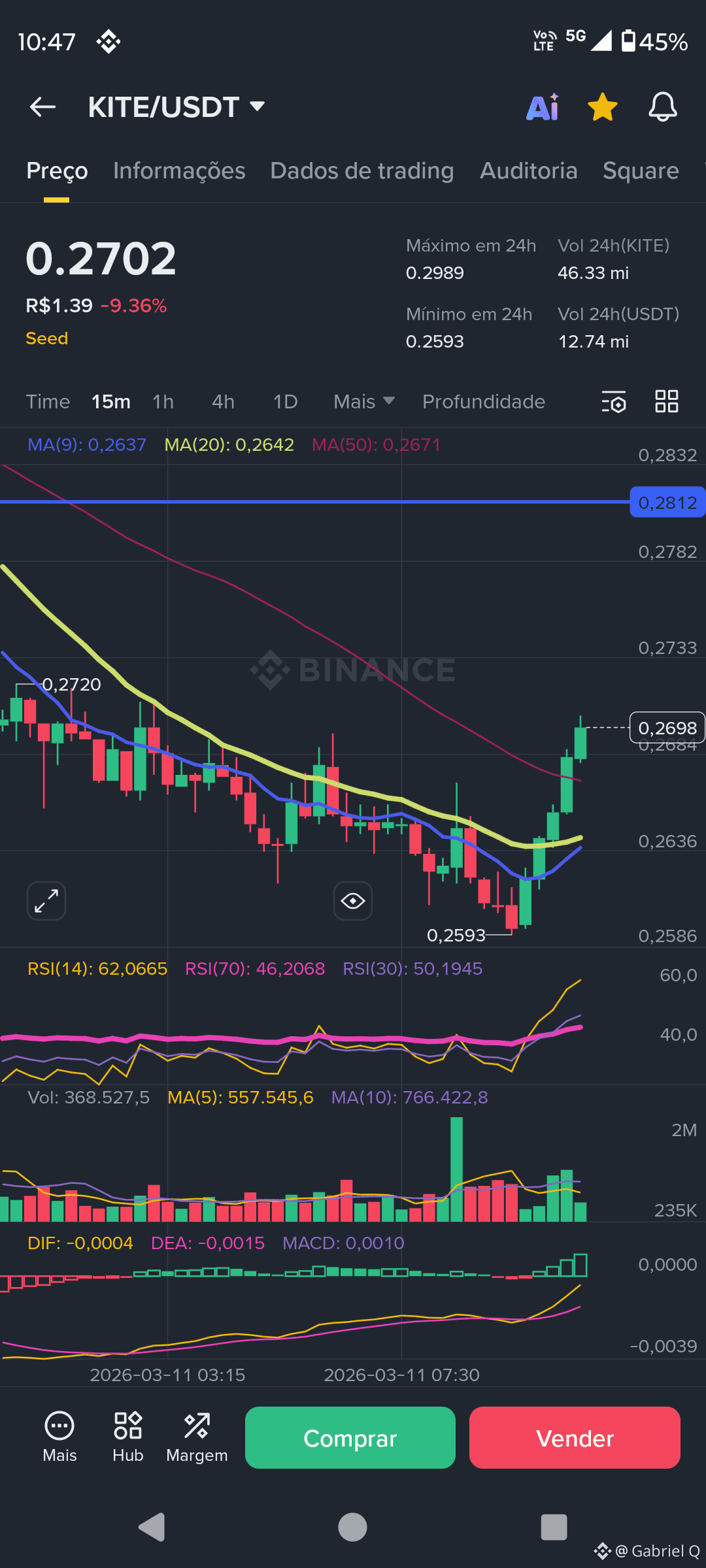
Task: Select the Auditoria tab
Action: pos(529,171)
